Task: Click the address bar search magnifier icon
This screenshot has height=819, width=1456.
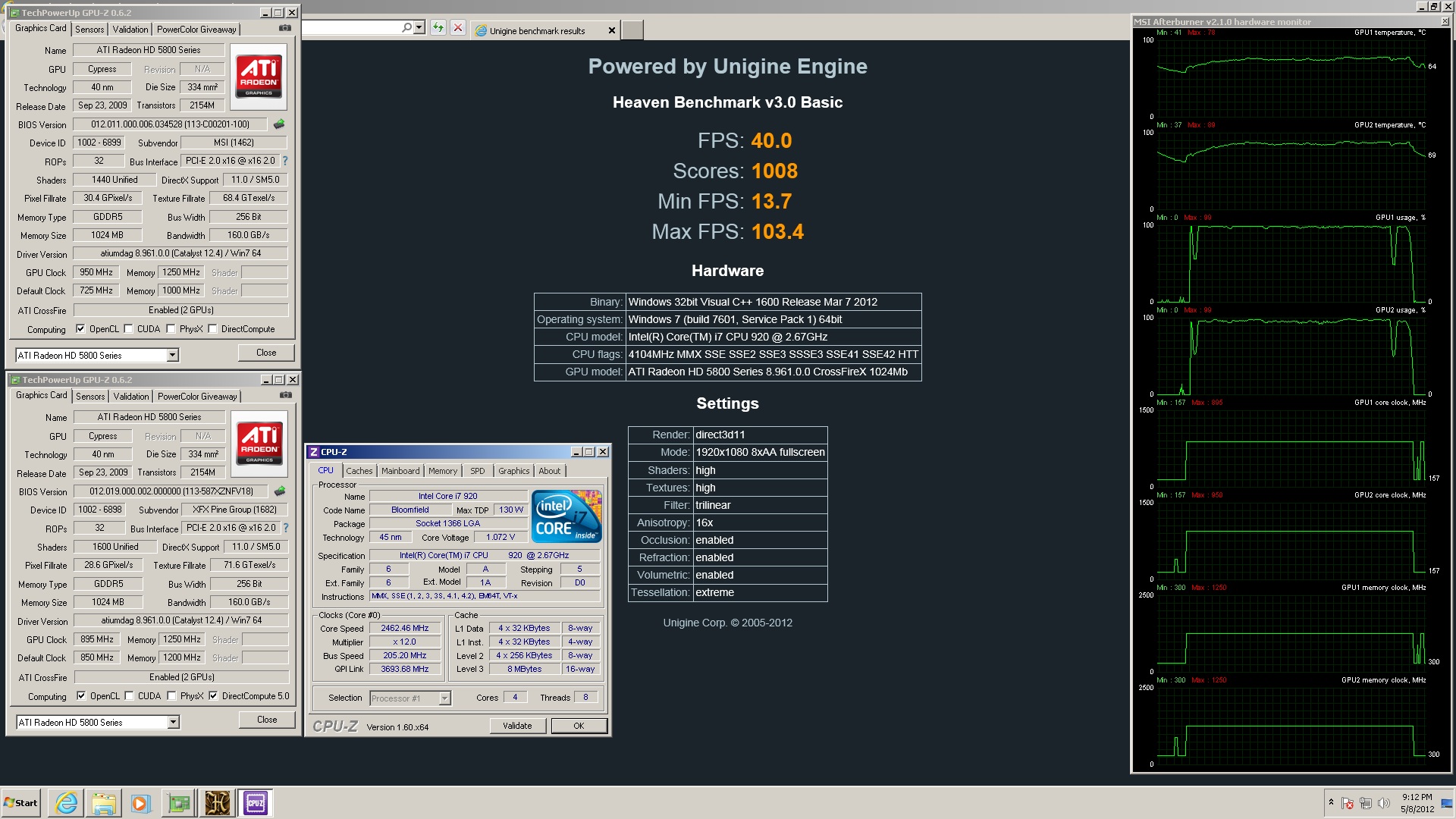Action: tap(406, 28)
